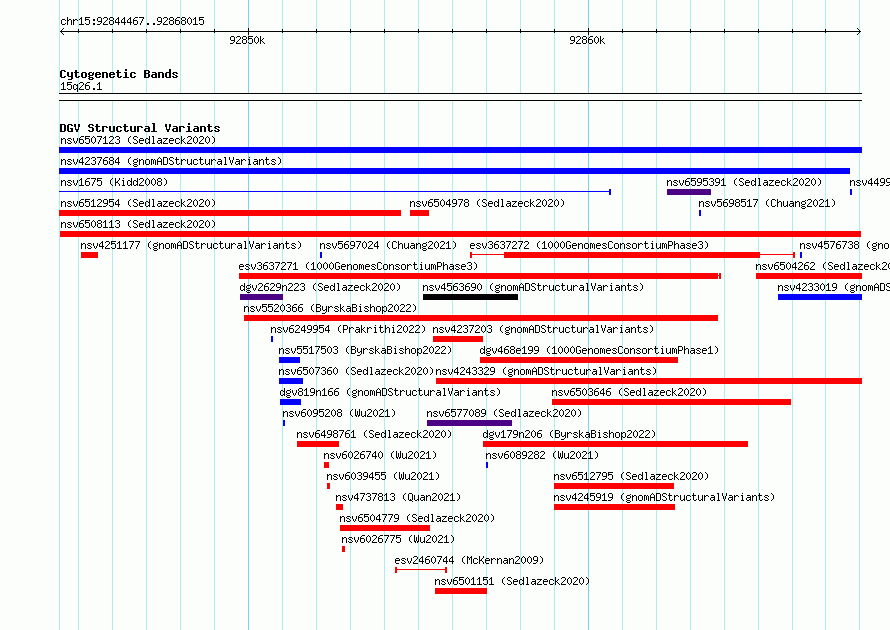Select the blue bar for nsv4233019
Image resolution: width=890 pixels, height=630 pixels.
[820, 297]
